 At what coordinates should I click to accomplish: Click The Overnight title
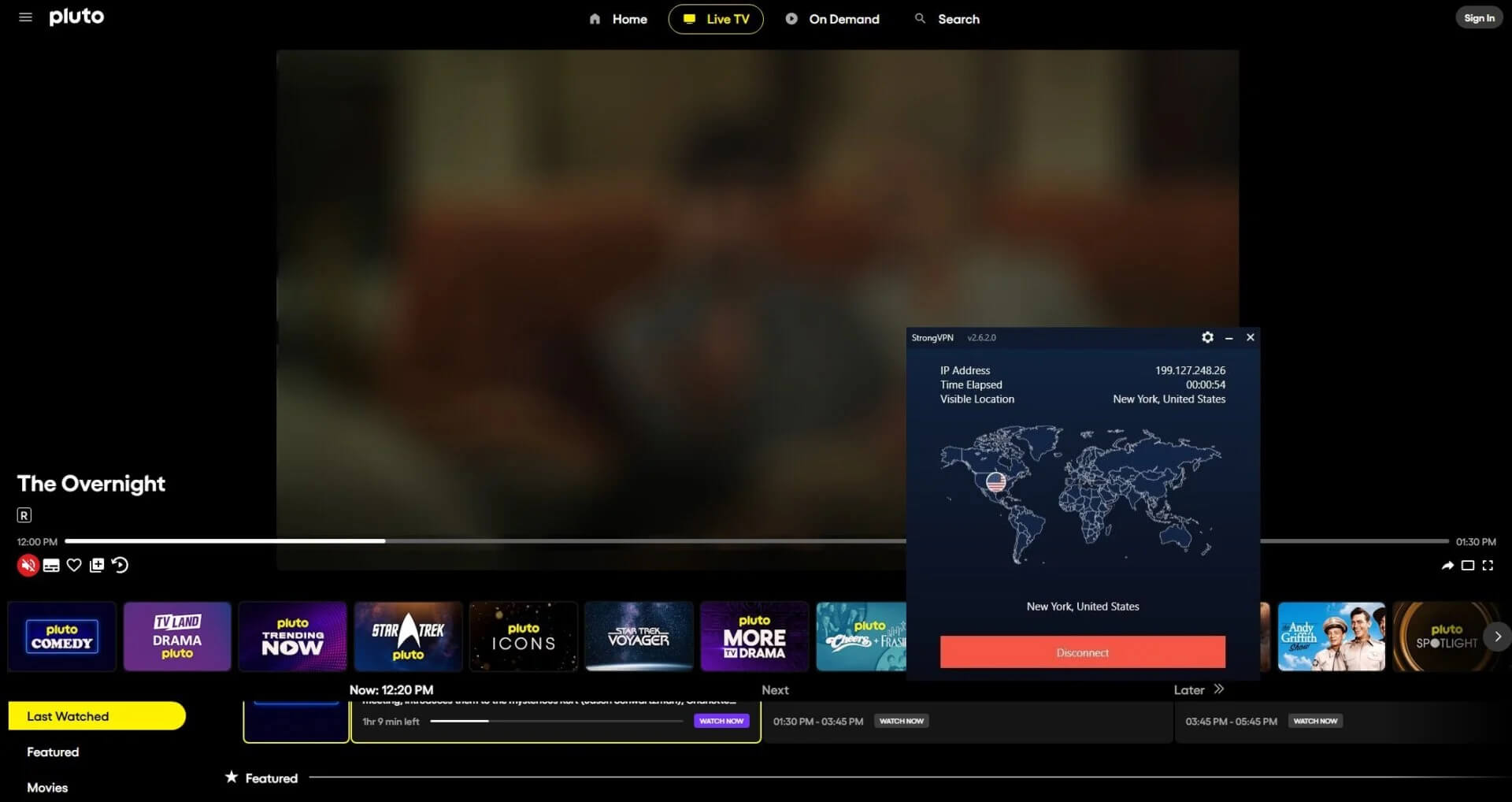[x=91, y=484]
